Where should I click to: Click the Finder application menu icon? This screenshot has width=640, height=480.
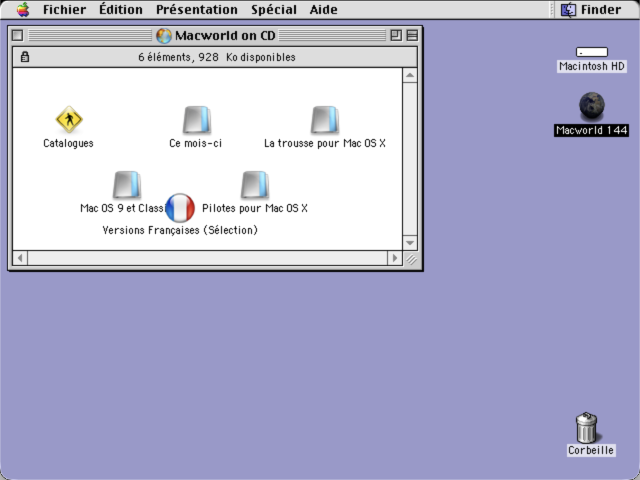coord(568,9)
